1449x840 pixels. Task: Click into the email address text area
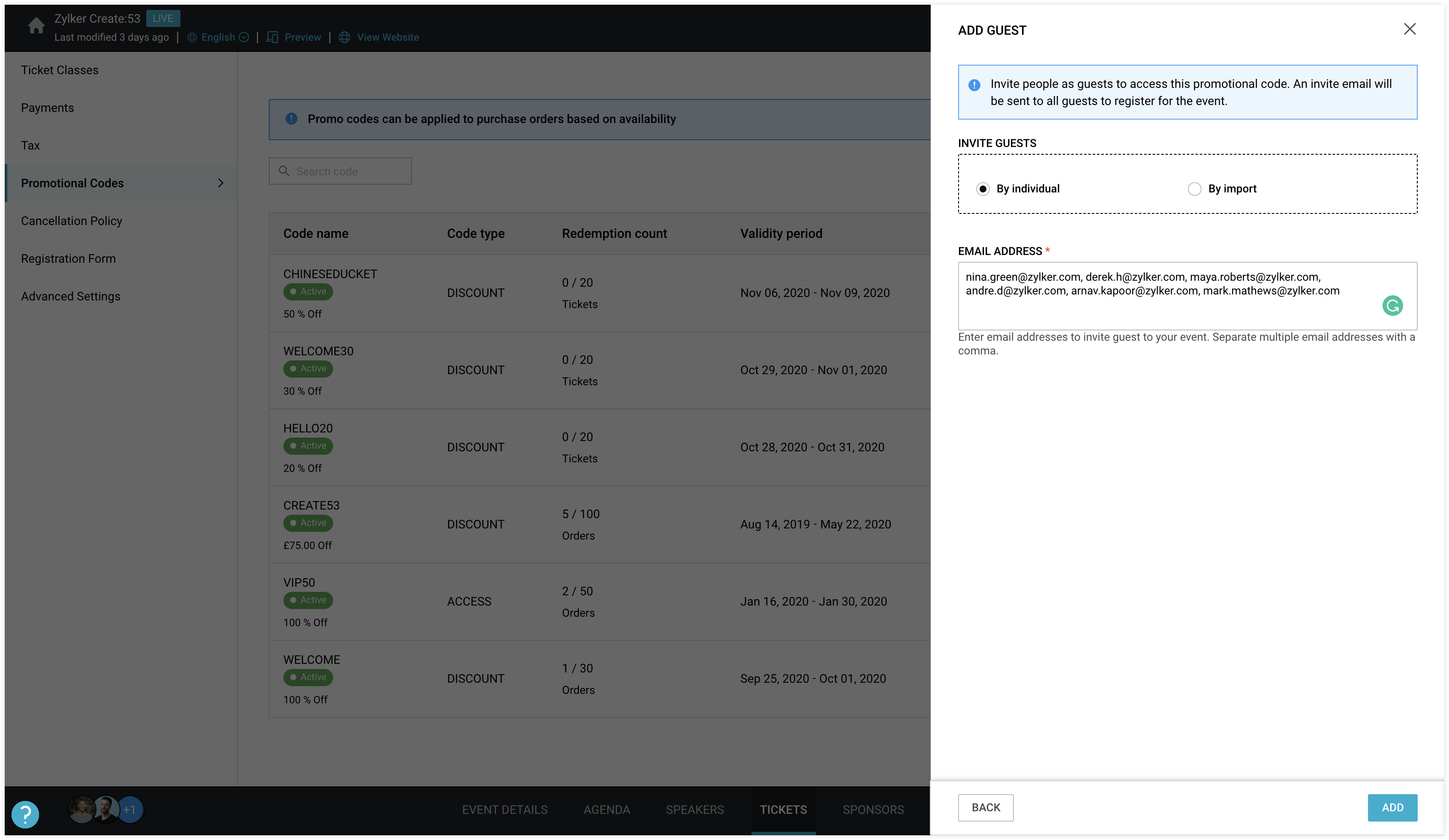click(x=1167, y=310)
